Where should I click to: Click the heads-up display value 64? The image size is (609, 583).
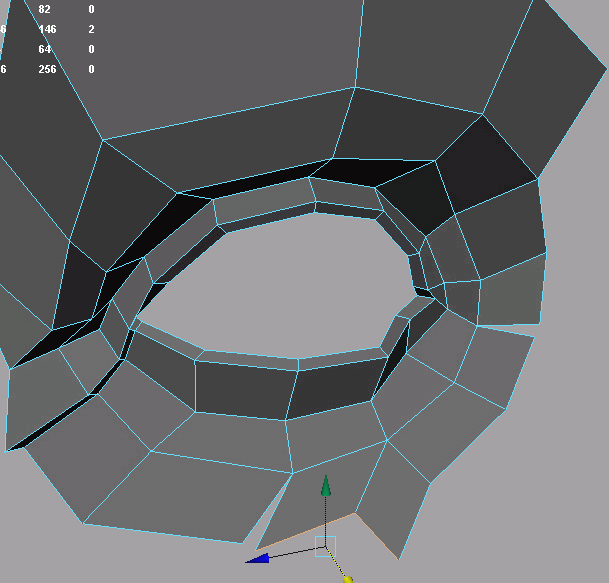(x=45, y=49)
